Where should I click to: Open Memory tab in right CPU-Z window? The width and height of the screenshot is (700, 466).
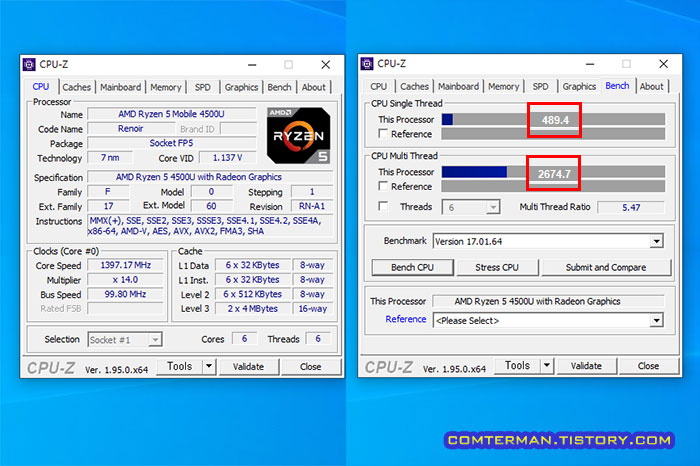pos(503,86)
